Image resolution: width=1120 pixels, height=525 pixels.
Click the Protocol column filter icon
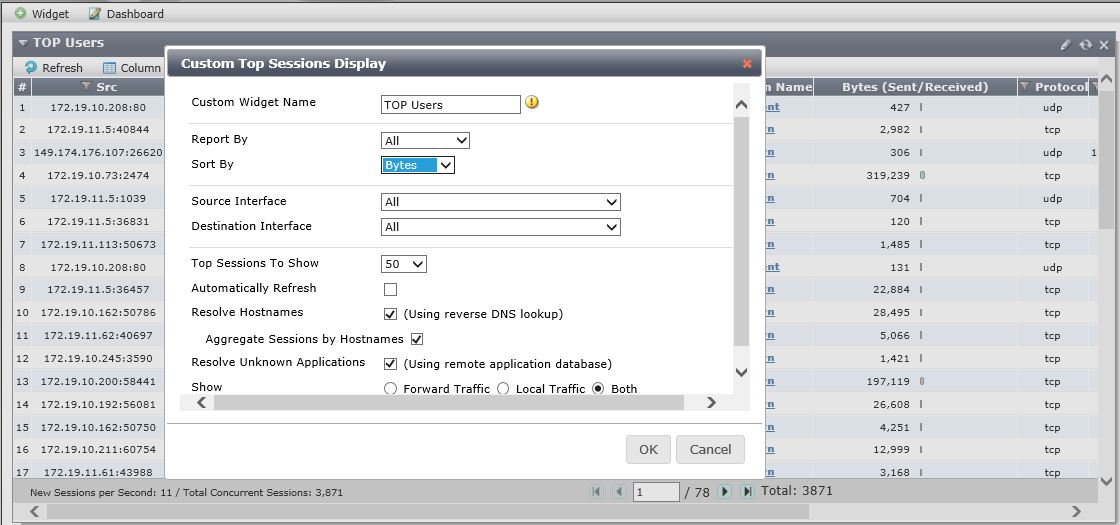click(x=1024, y=86)
